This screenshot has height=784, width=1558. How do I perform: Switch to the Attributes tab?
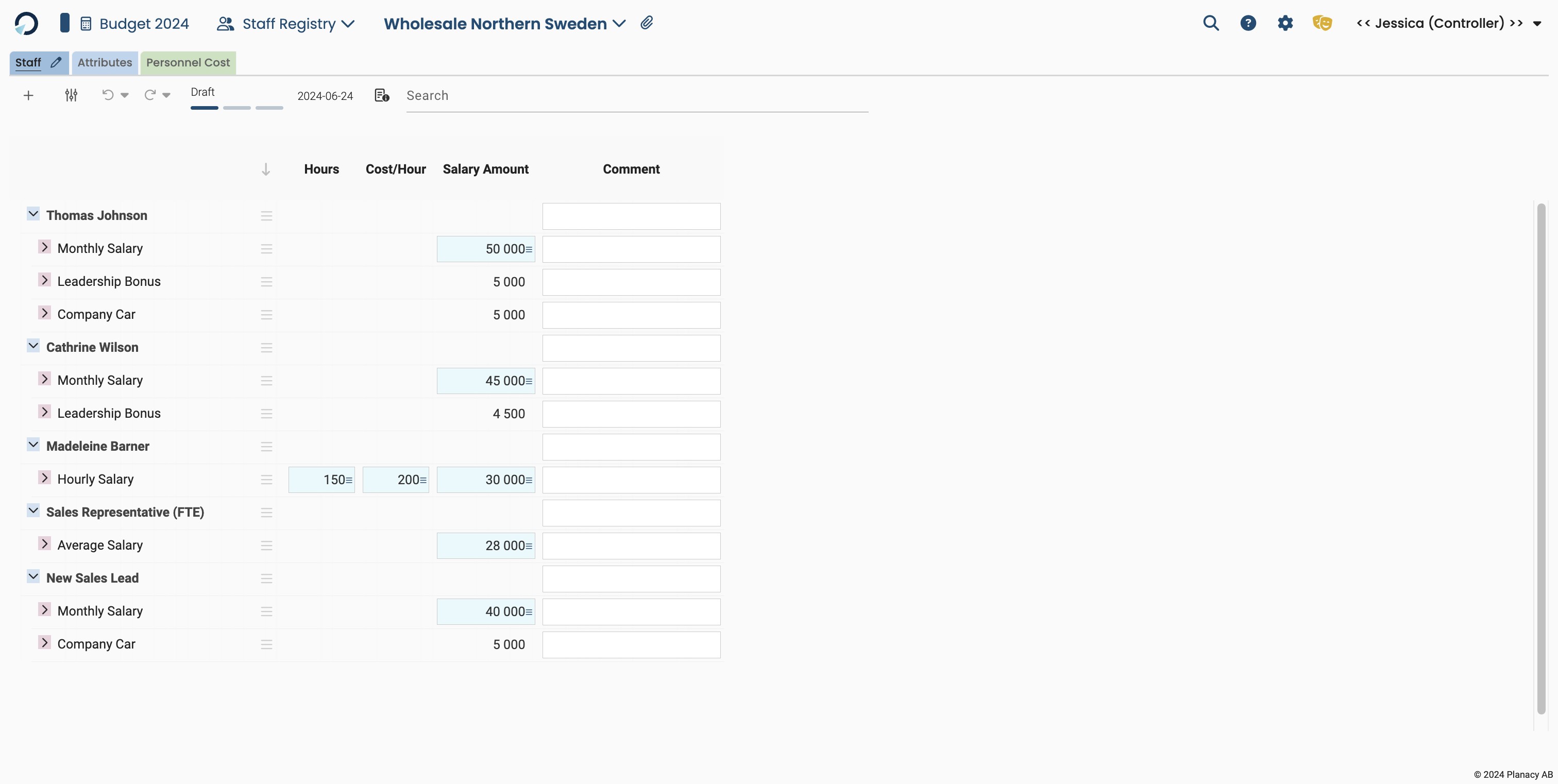tap(105, 63)
